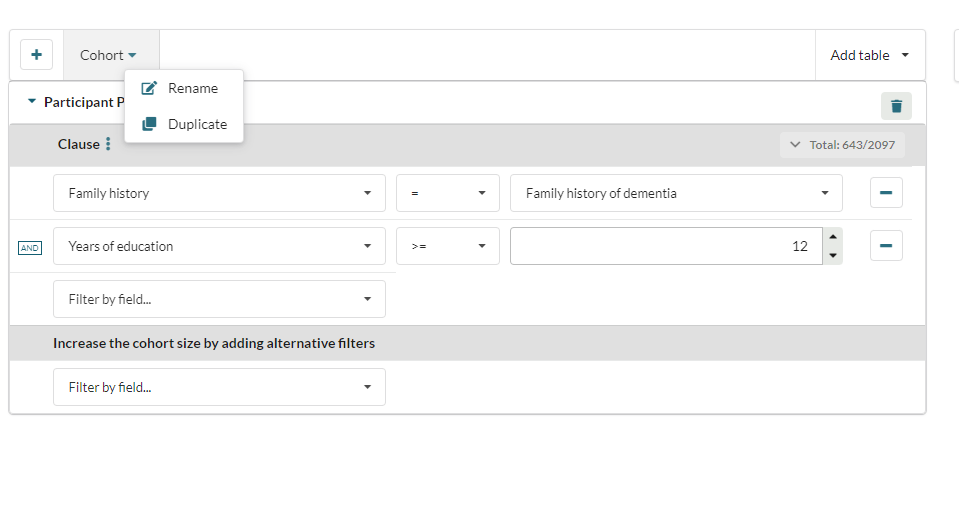The height and width of the screenshot is (514, 959).
Task: Click the Duplicate copy icon
Action: point(150,124)
